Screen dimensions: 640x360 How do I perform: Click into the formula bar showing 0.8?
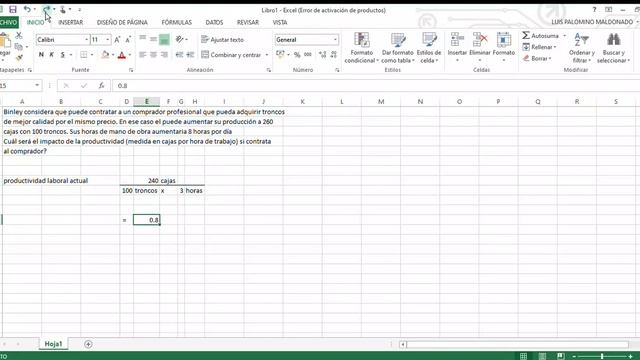(x=376, y=86)
